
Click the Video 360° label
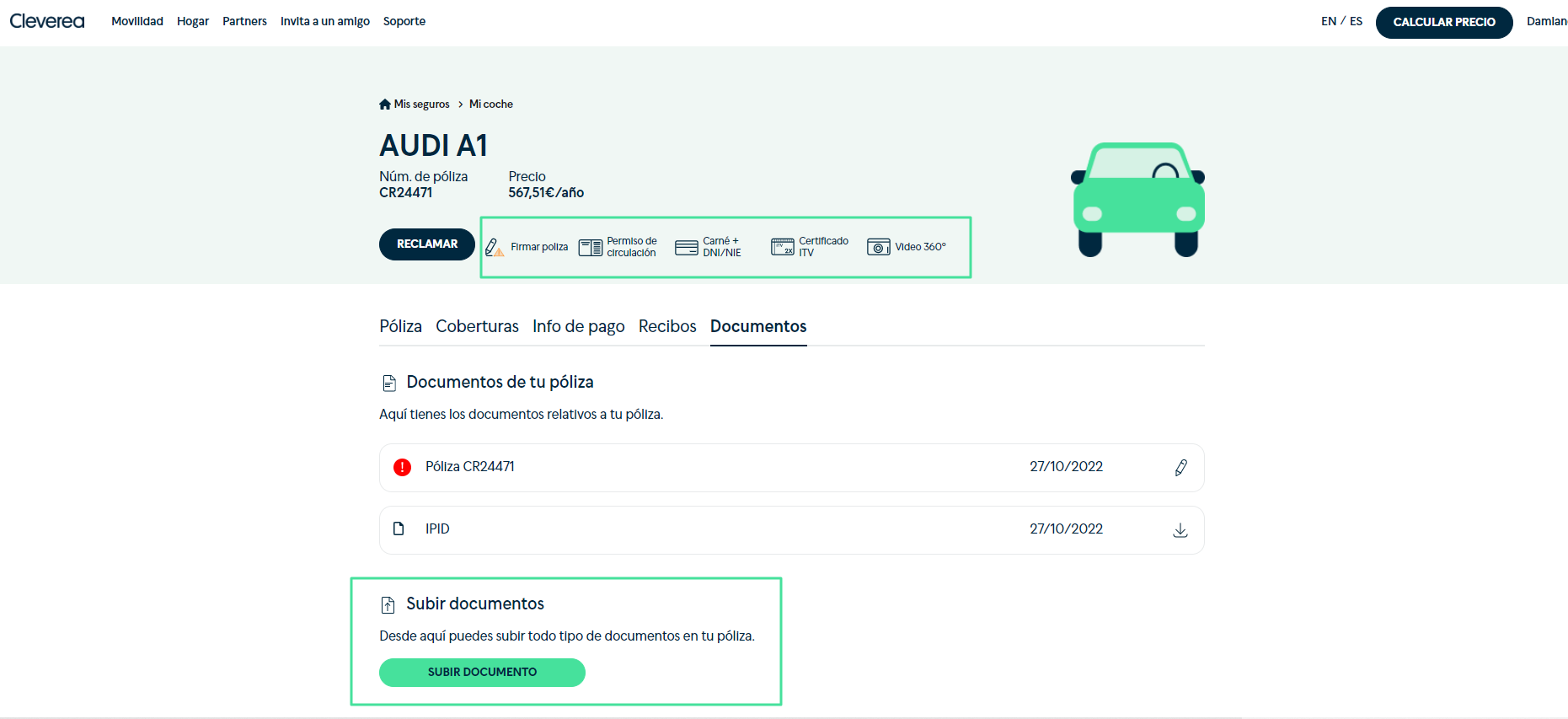pos(920,247)
